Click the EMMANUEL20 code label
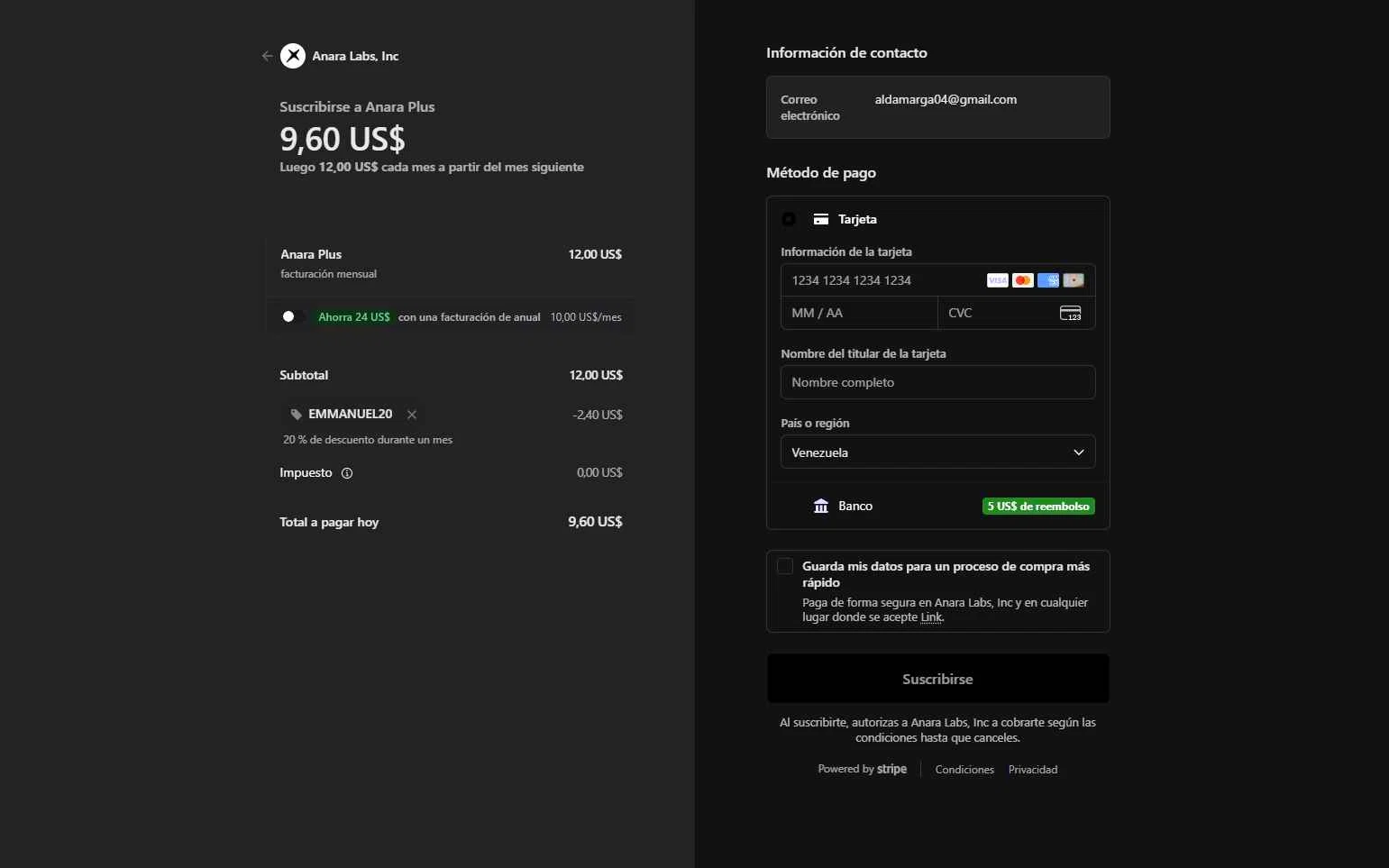The image size is (1389, 868). coord(351,415)
